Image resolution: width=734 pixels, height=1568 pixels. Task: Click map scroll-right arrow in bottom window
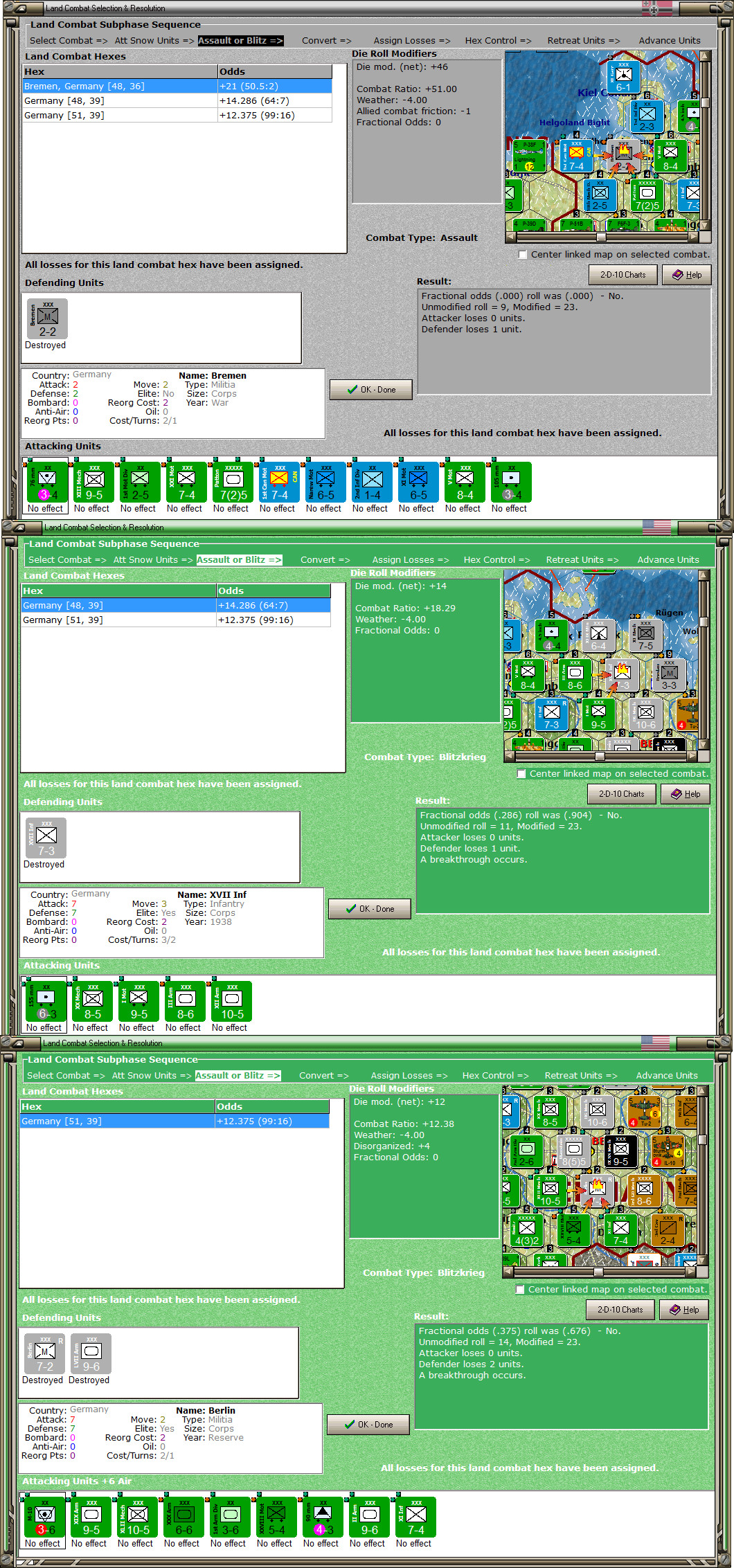click(x=690, y=1272)
